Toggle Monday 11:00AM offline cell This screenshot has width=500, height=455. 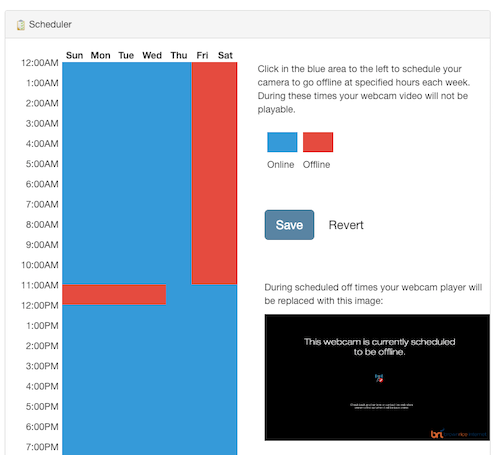(100, 294)
